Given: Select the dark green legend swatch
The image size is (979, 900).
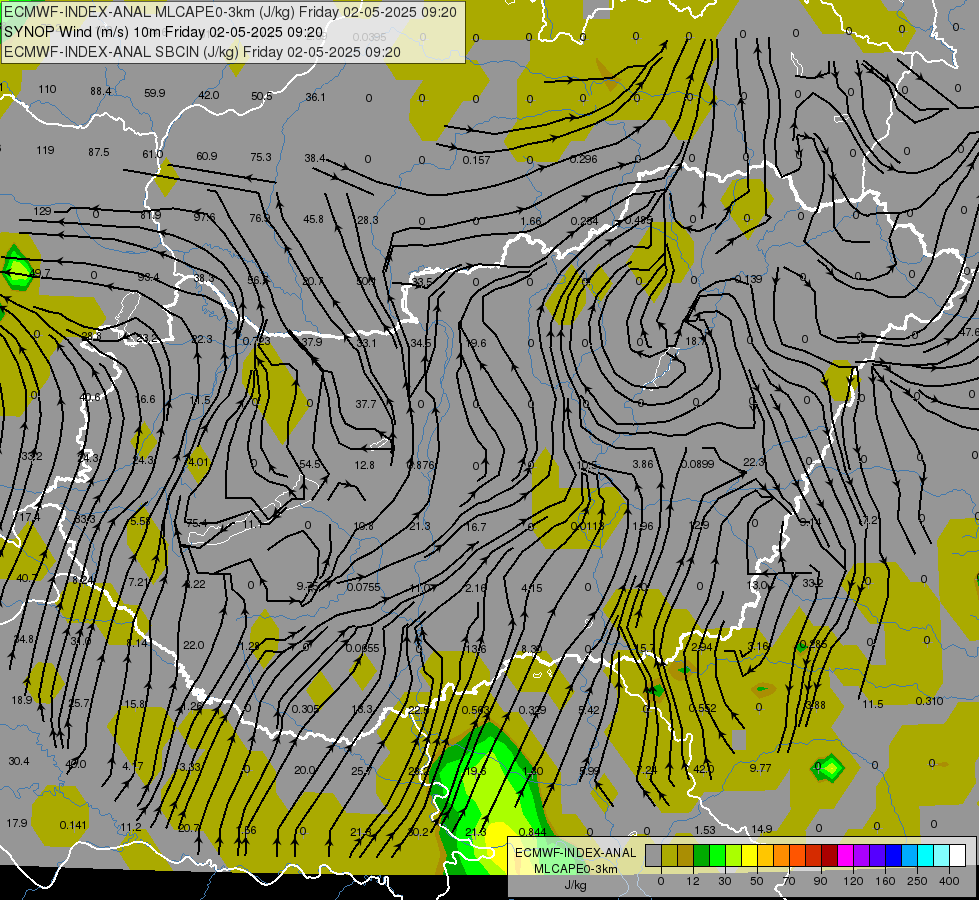Looking at the screenshot, I should 702,856.
